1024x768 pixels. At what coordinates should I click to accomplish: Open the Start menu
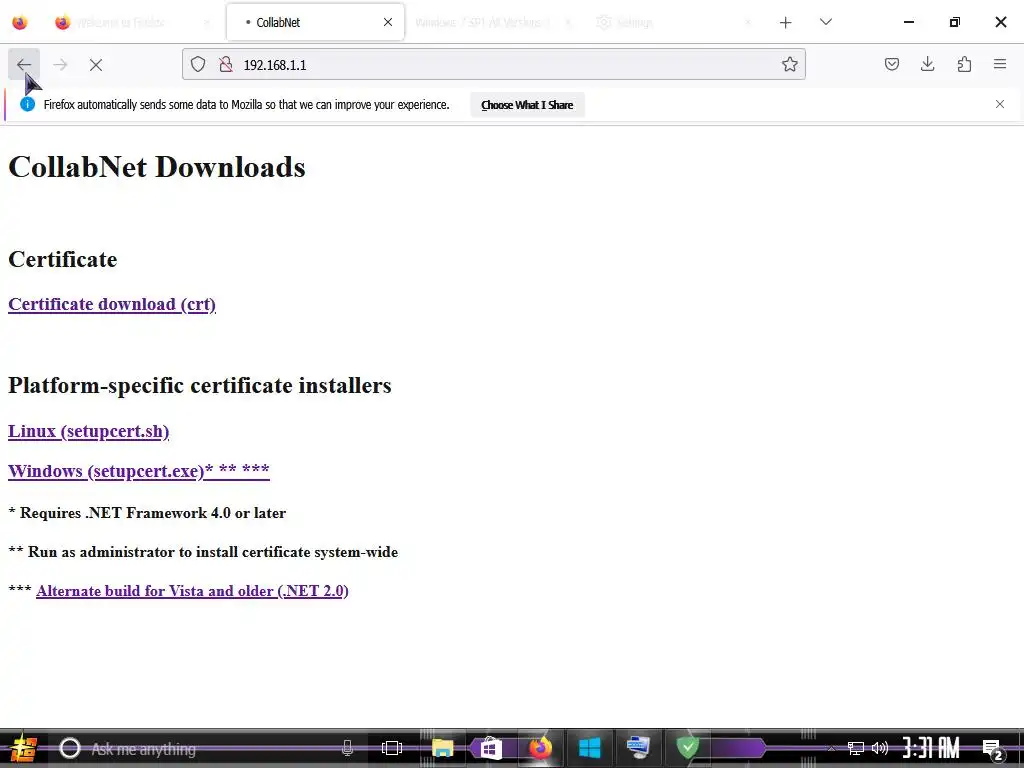point(23,748)
